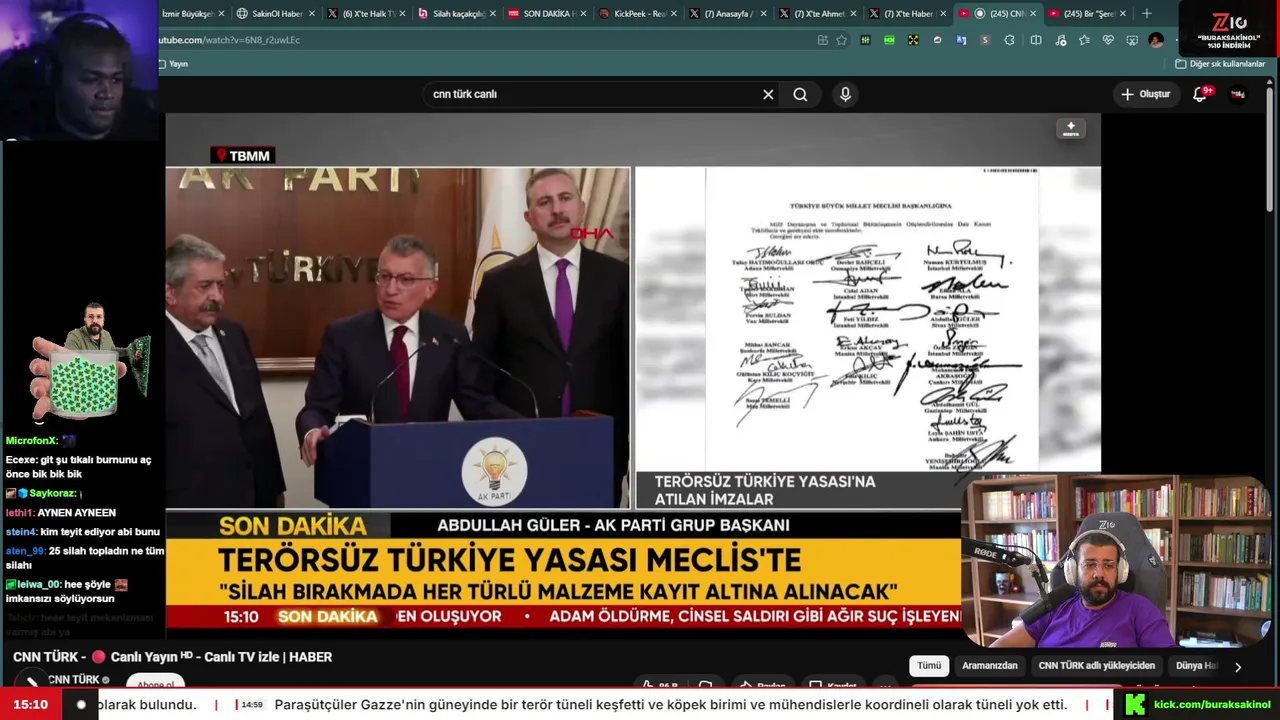Image resolution: width=1280 pixels, height=720 pixels.
Task: Click the enlarge icon on the video
Action: [1070, 129]
